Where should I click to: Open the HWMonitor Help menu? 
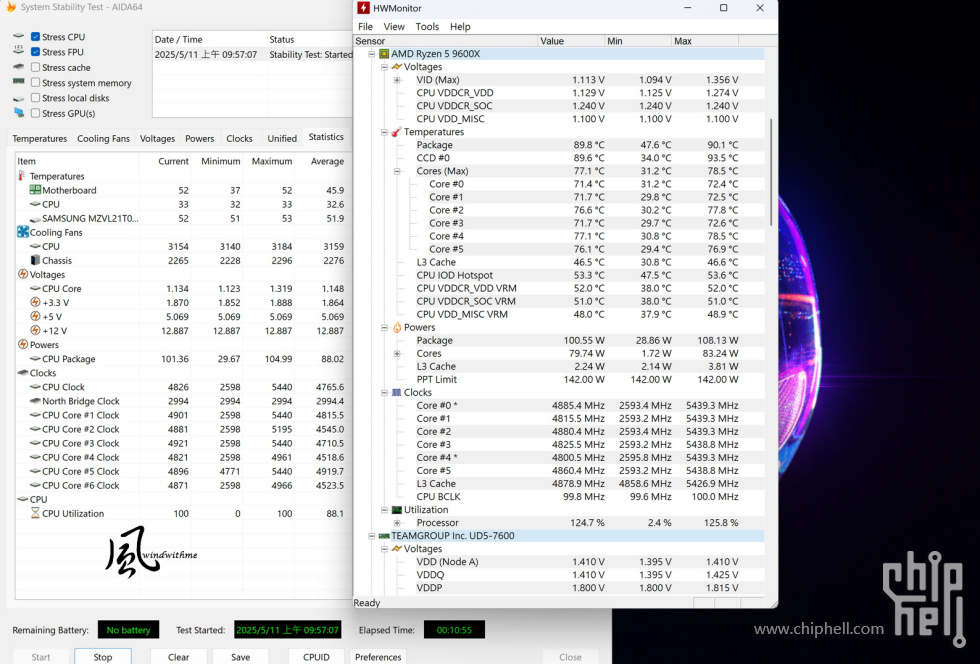pos(460,26)
